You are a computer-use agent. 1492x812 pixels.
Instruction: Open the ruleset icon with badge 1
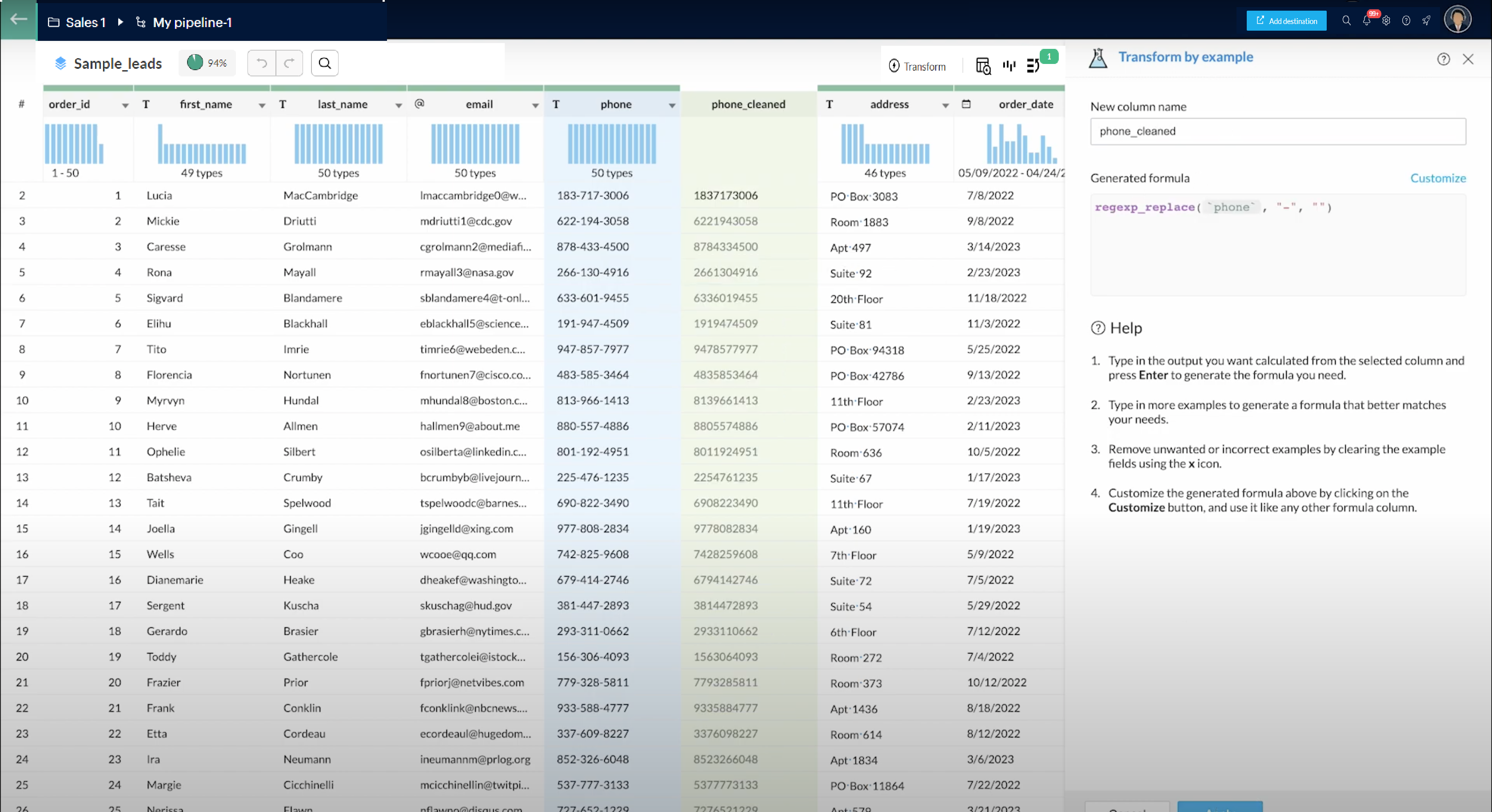coord(1033,66)
